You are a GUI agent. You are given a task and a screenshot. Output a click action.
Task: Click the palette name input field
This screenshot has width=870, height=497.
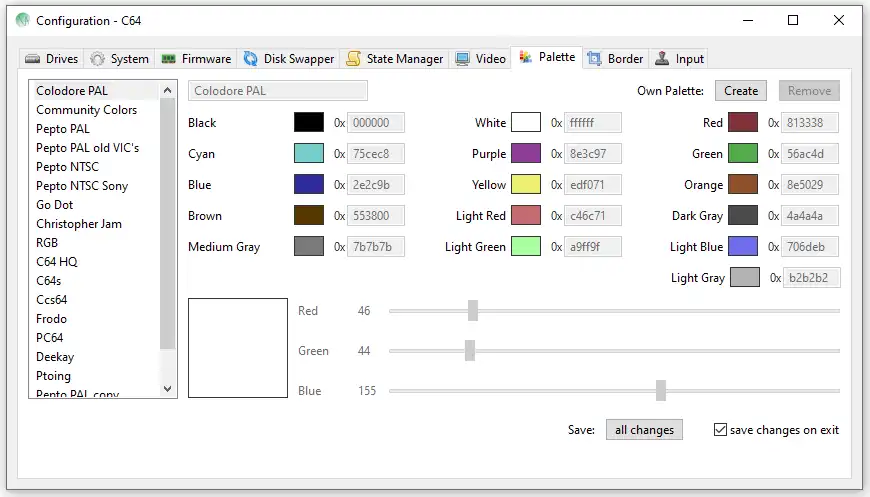tap(278, 91)
